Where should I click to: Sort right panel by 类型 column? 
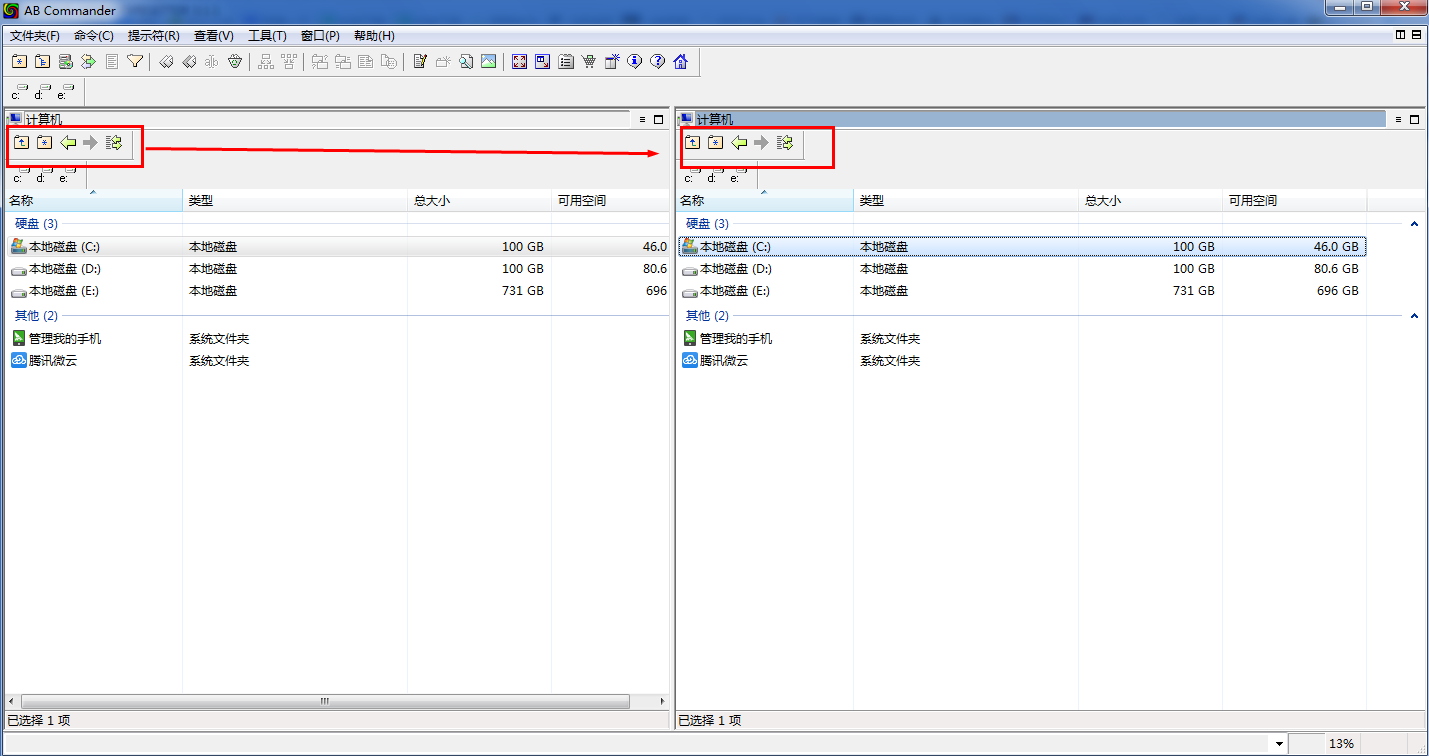click(x=966, y=201)
